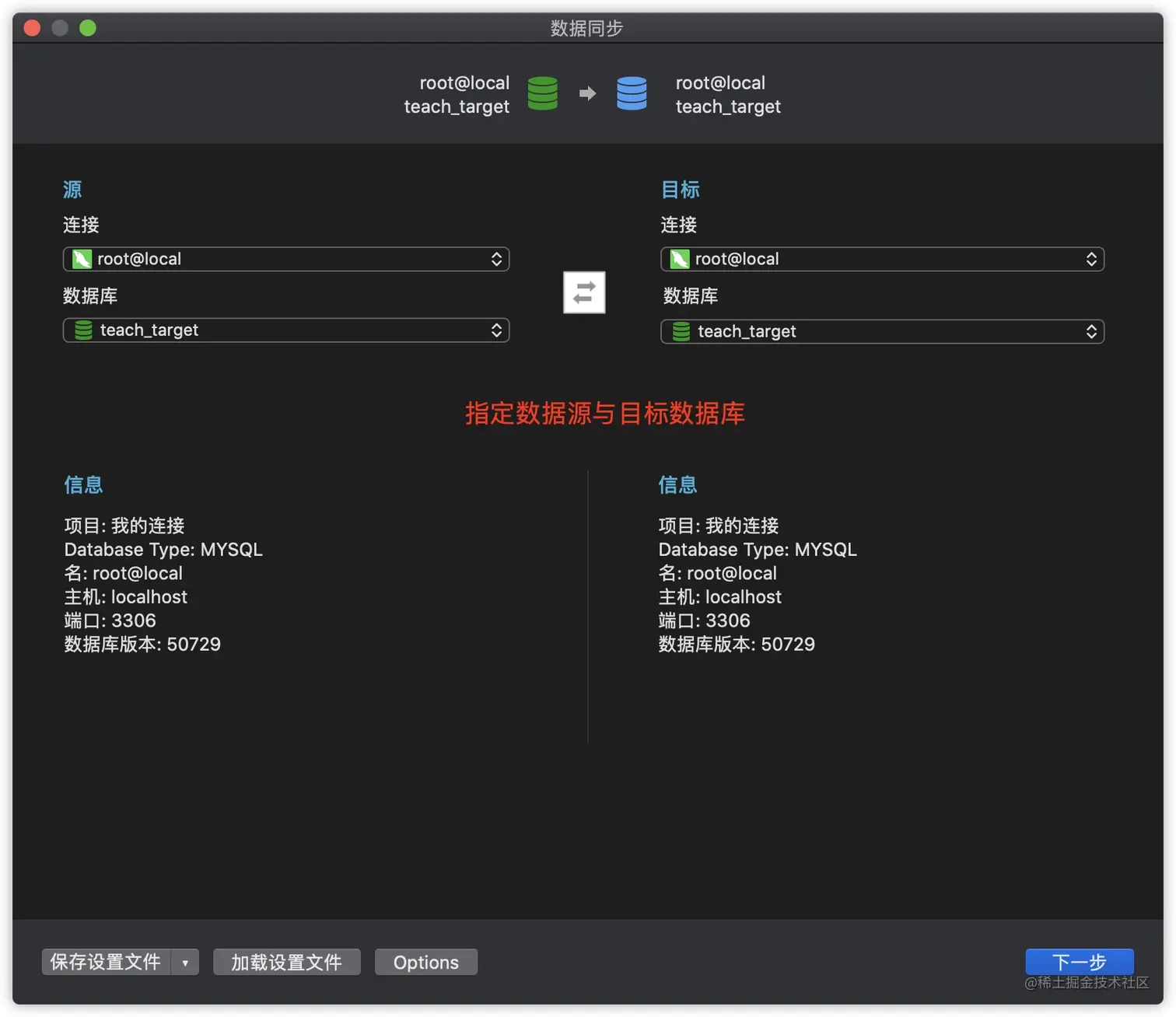Screen dimensions: 1176x1017
Task: Select the 源 section heading
Action: 72,189
